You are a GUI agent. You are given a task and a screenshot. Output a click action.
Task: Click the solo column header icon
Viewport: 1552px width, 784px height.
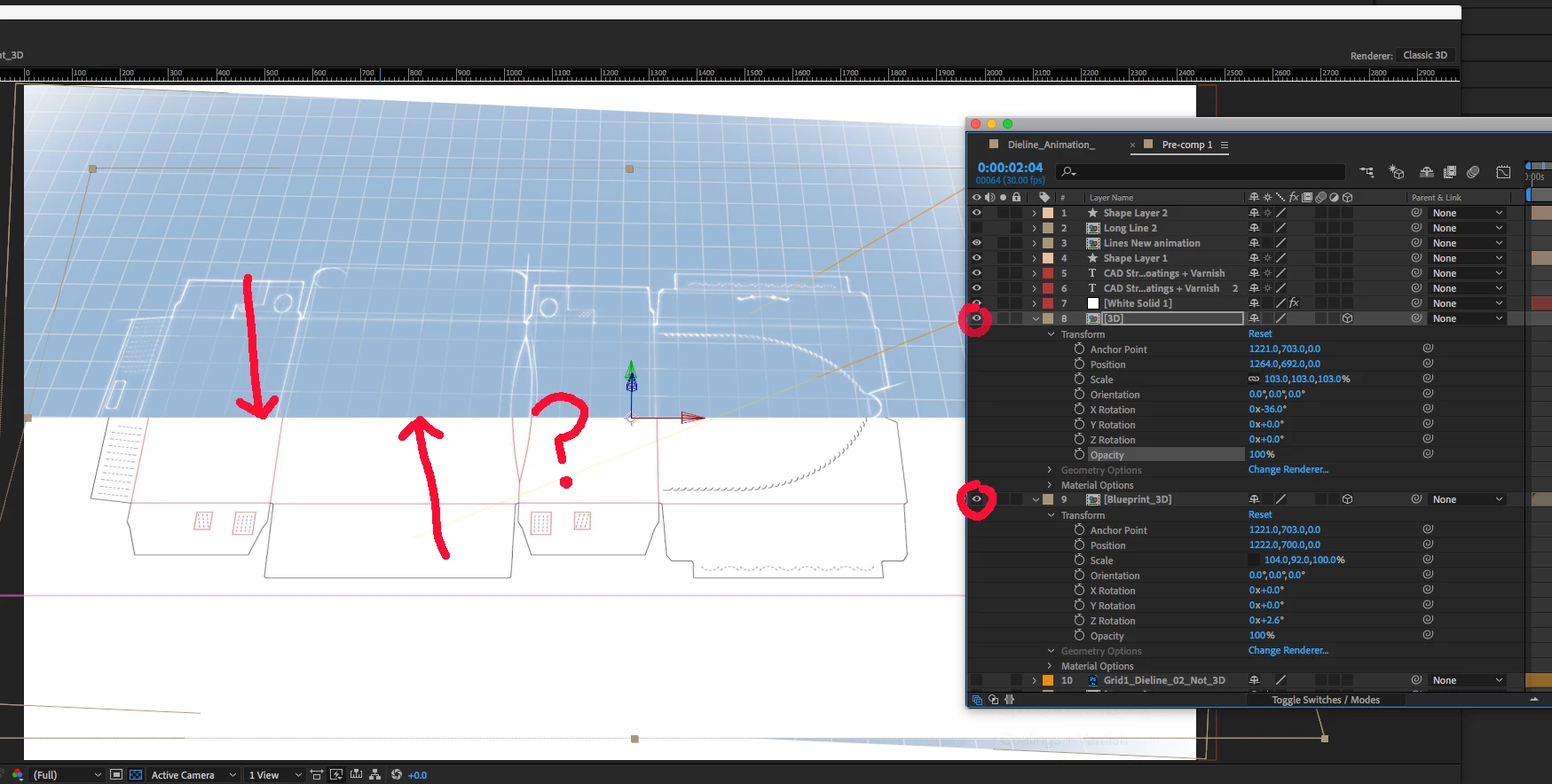point(1003,198)
